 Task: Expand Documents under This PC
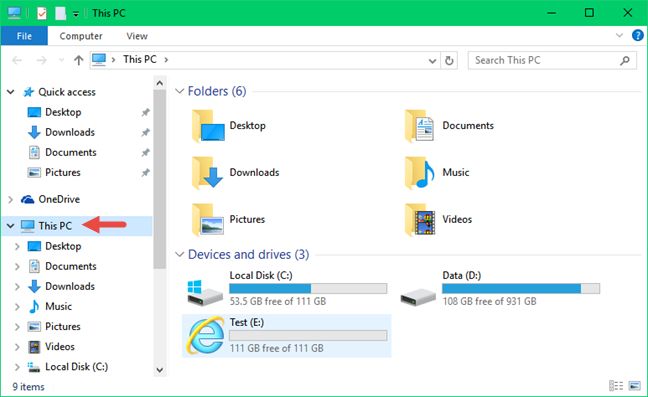point(17,266)
